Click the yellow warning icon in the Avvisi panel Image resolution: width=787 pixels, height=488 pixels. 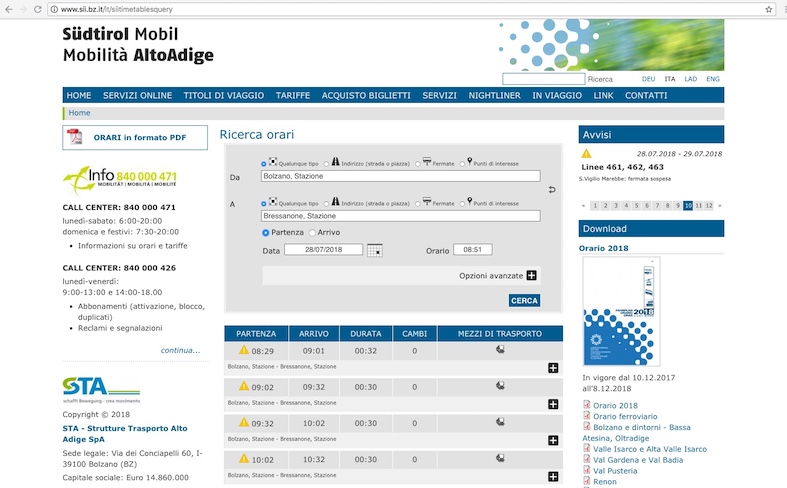[586, 154]
